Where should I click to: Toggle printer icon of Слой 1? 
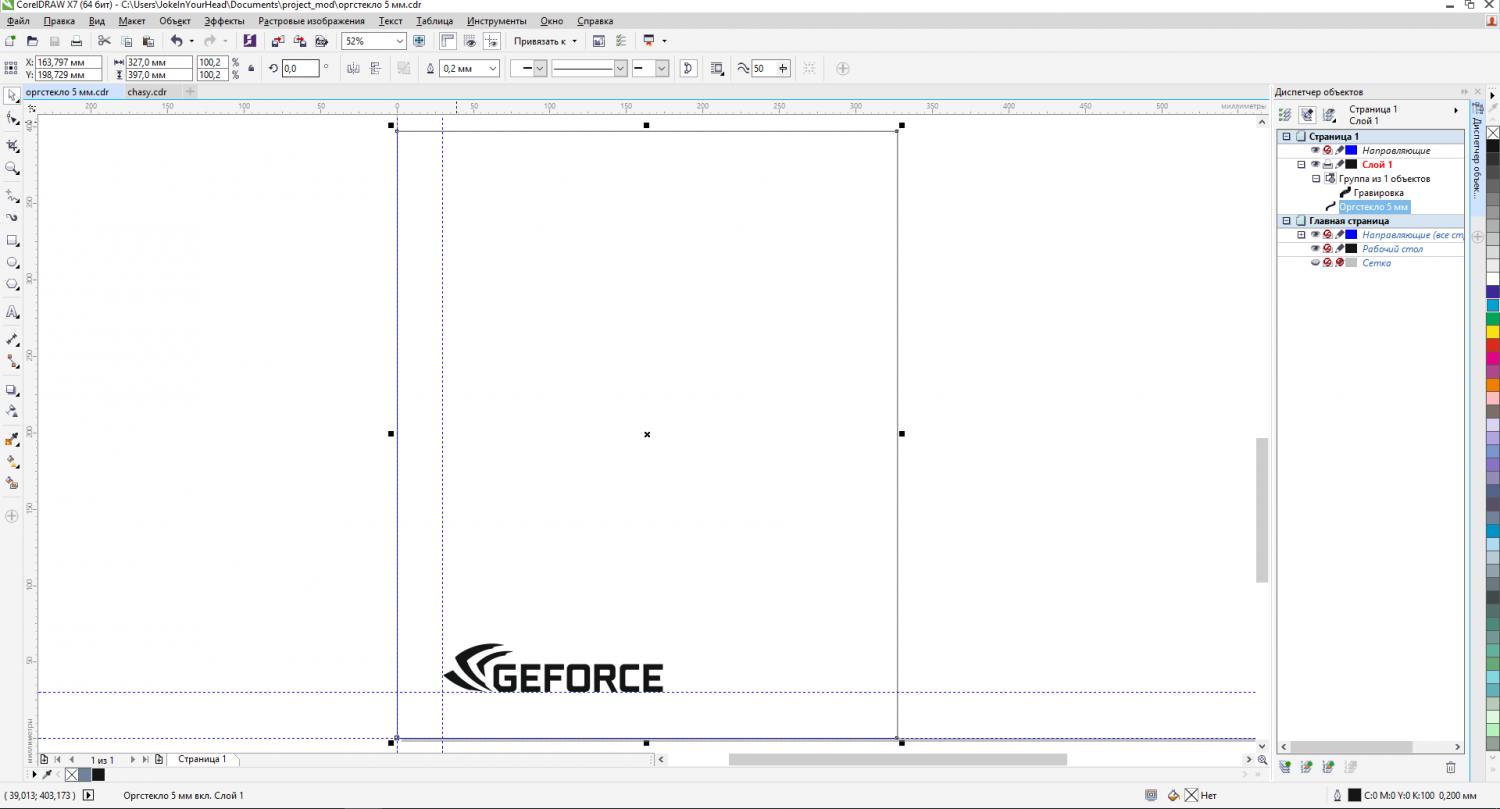[x=1327, y=164]
